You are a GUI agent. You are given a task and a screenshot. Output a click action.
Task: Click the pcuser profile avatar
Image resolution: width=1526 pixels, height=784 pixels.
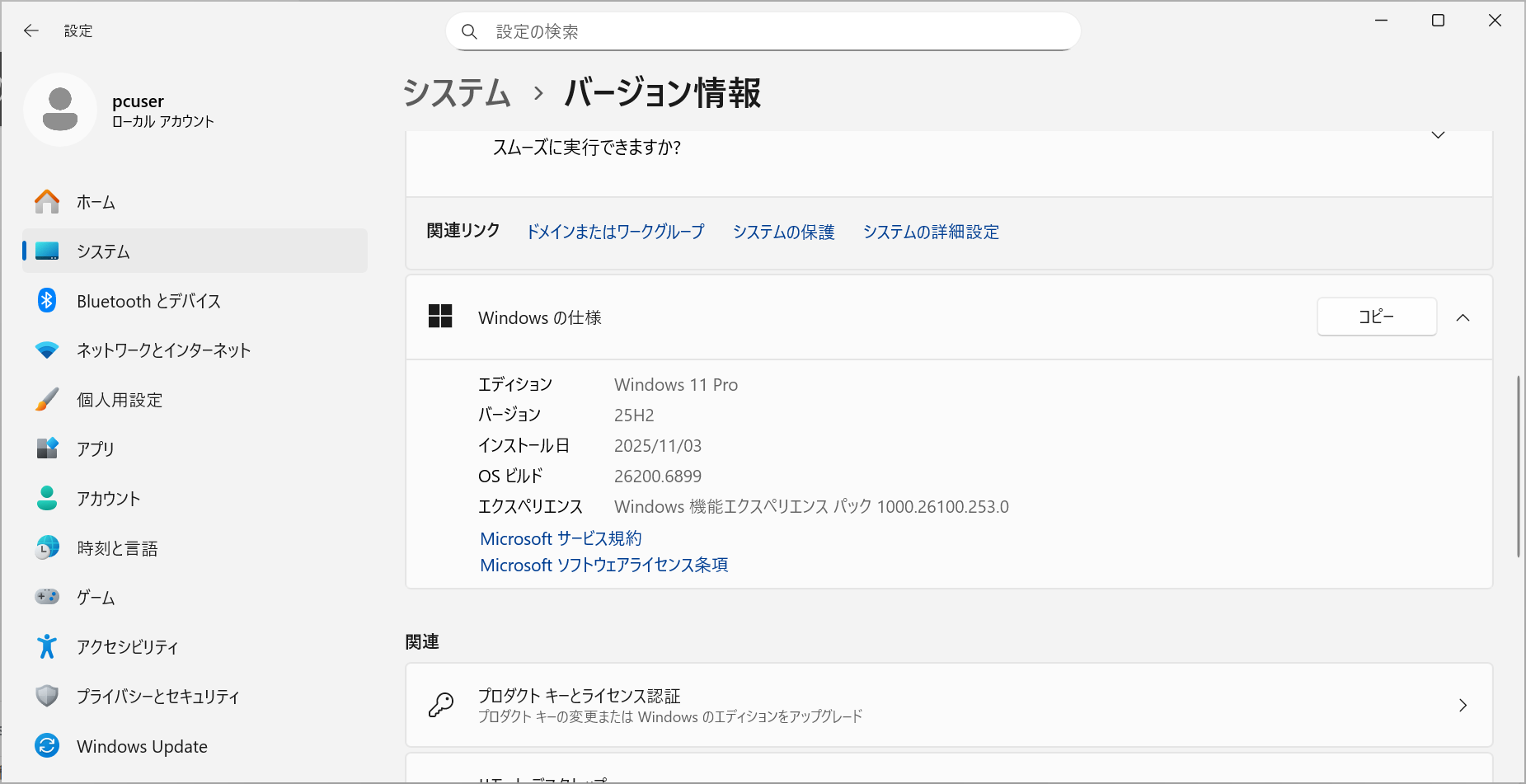click(x=60, y=110)
